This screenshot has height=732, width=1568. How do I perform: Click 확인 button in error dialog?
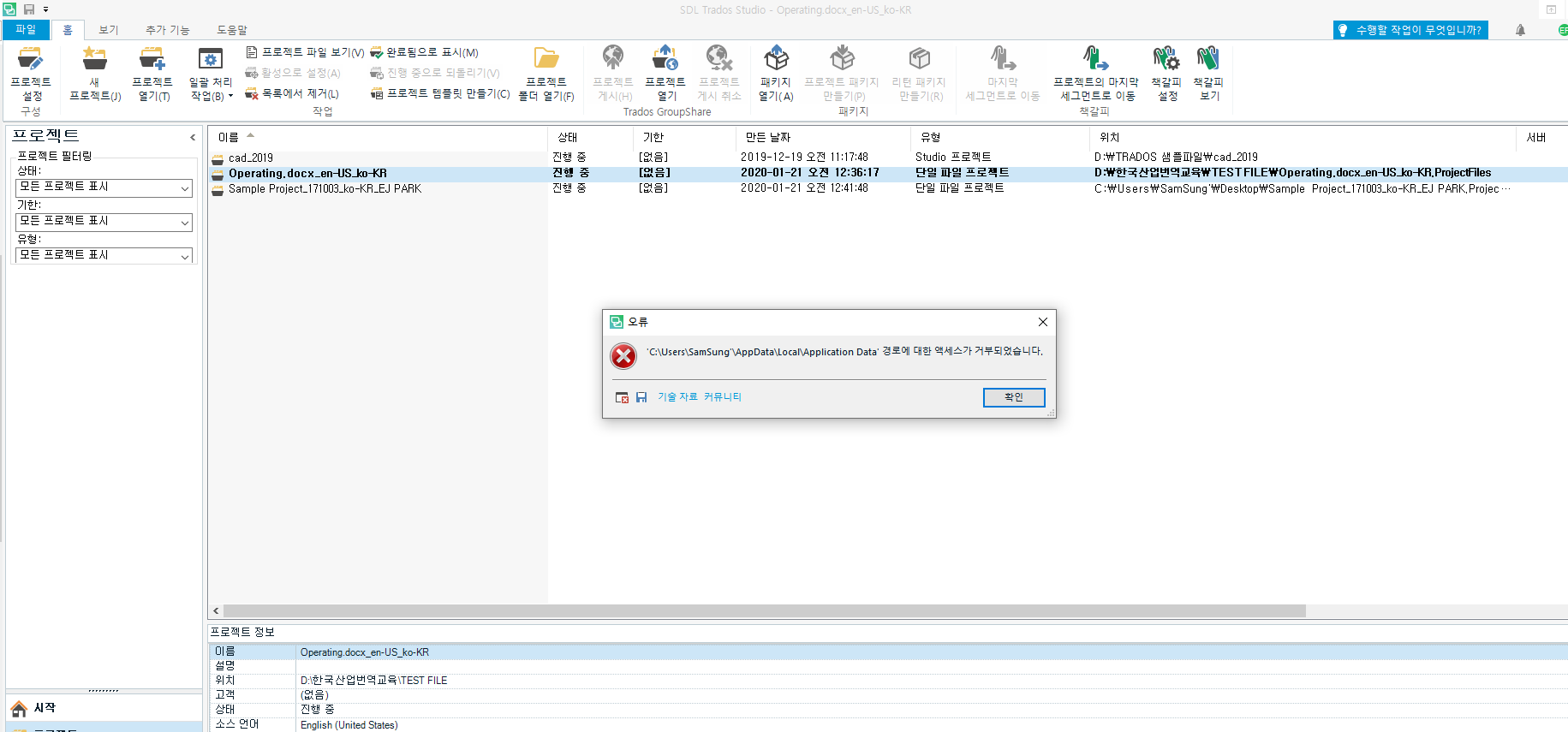click(1014, 397)
